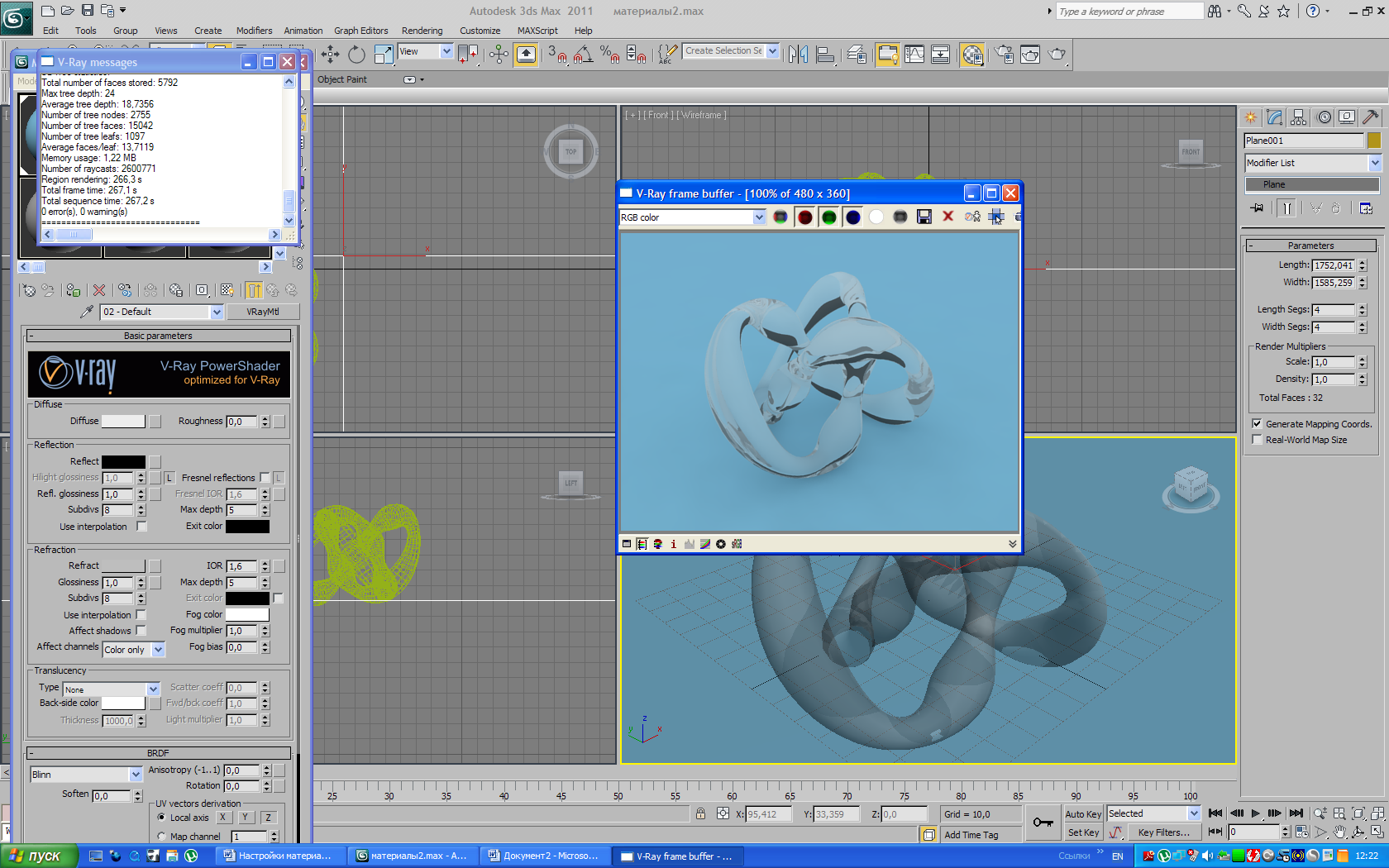Click the Reflect color swatch
The width and height of the screenshot is (1389, 868).
(123, 461)
